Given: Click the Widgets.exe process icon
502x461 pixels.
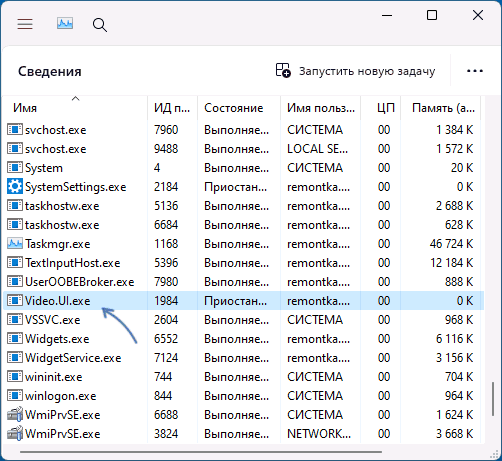Looking at the screenshot, I should click(15, 339).
